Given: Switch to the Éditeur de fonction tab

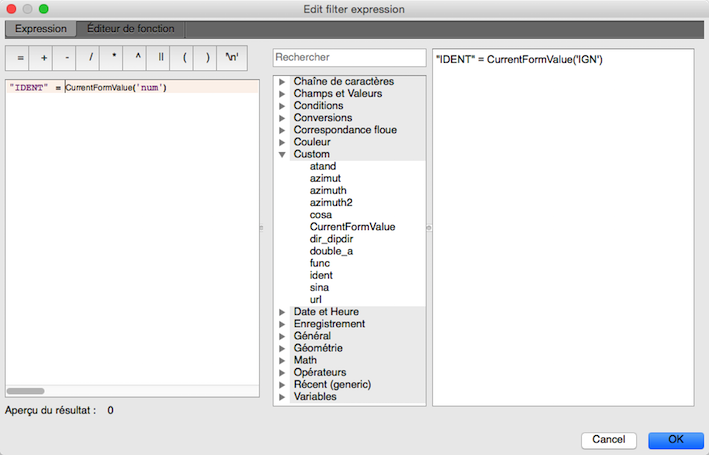Looking at the screenshot, I should (130, 29).
